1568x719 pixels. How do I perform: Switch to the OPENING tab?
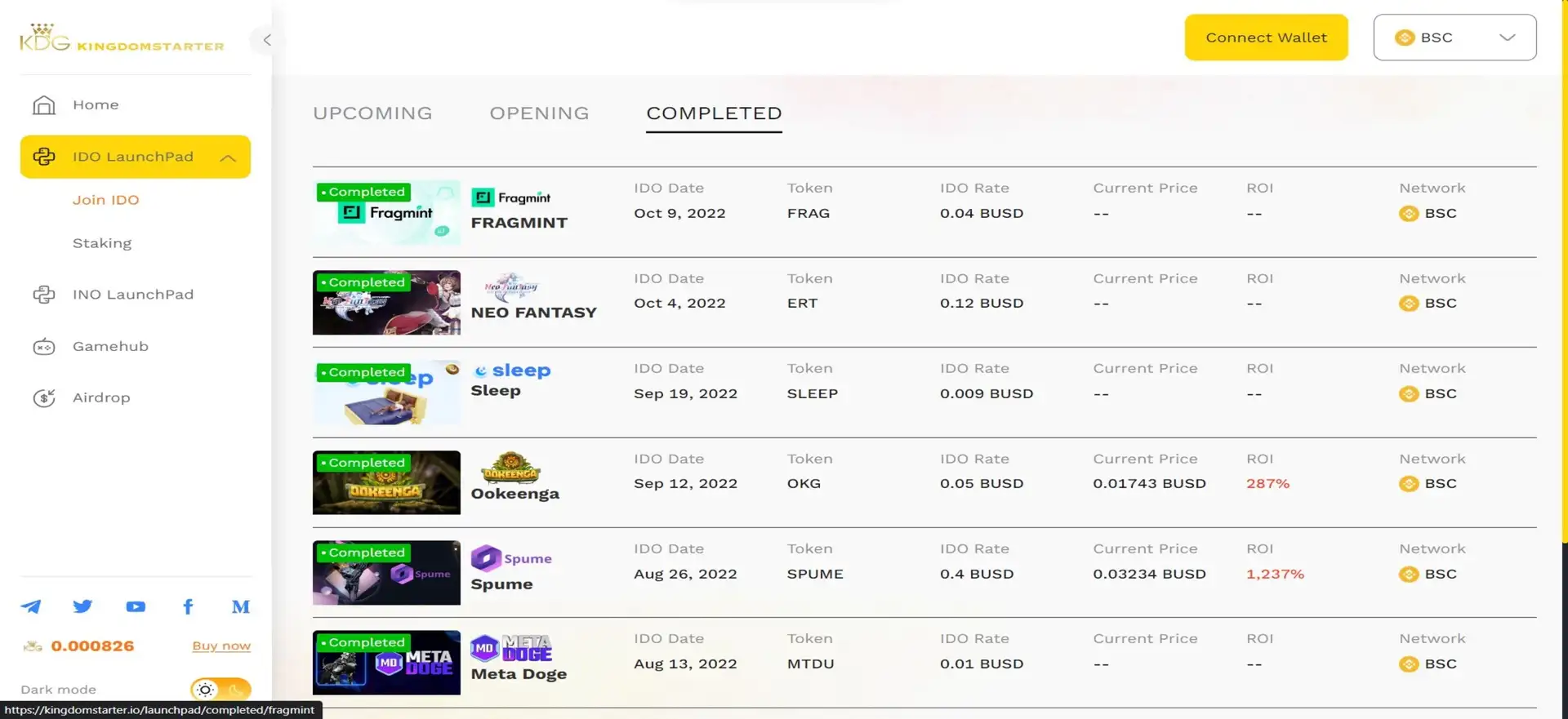(539, 113)
